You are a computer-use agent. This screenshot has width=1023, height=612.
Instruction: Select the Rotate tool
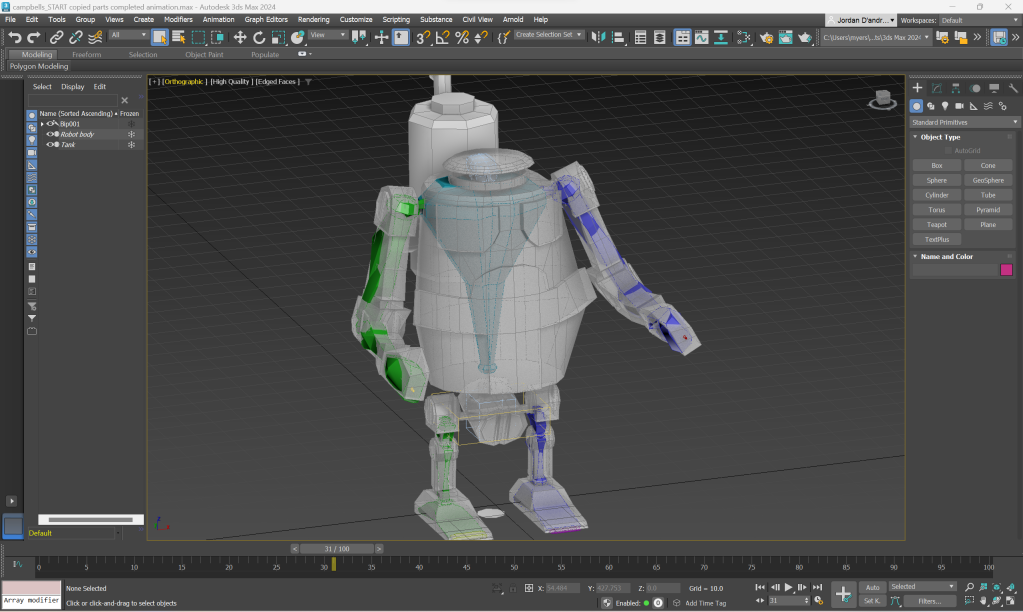coord(259,37)
